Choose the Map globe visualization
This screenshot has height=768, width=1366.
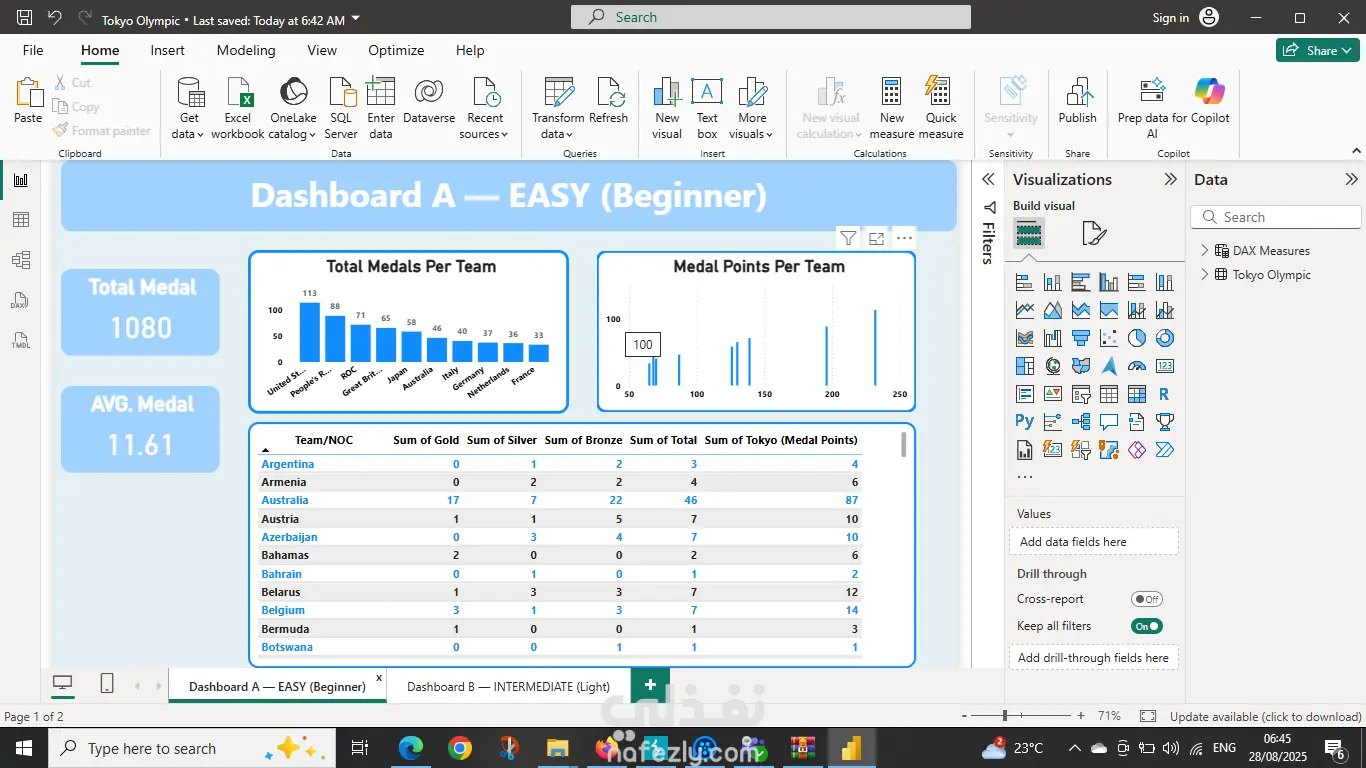(x=1052, y=366)
